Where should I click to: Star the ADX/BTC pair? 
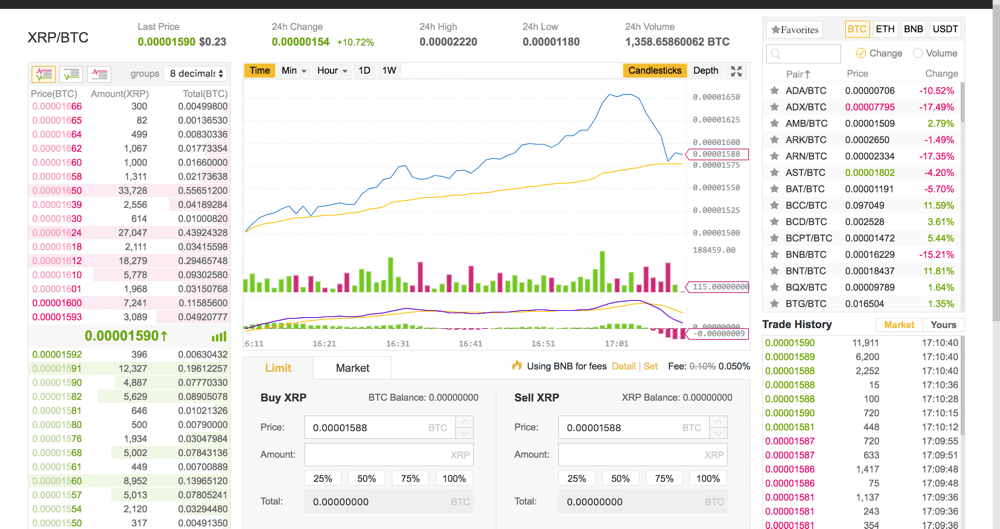(774, 107)
